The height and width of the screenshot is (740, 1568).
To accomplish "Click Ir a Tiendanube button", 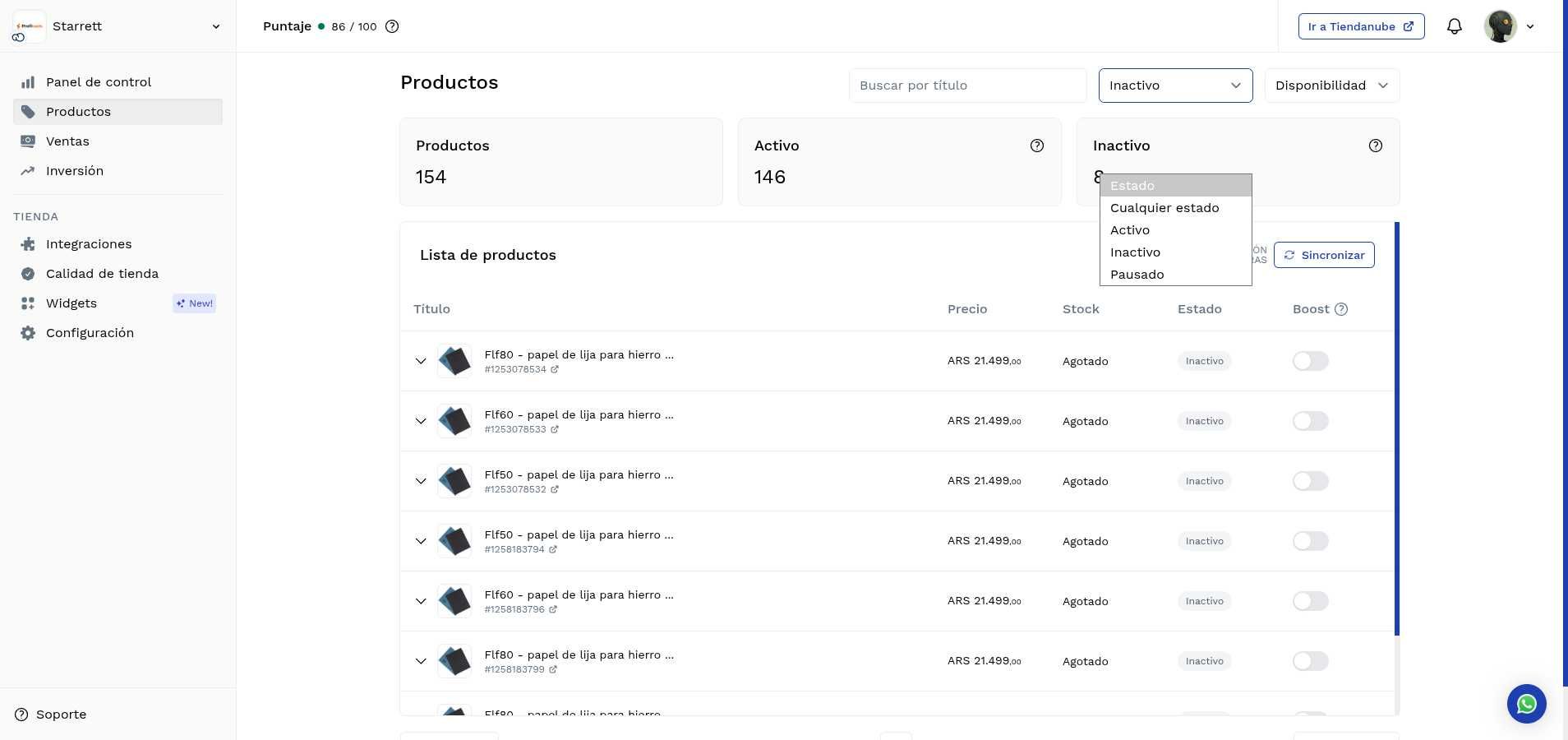I will [x=1360, y=26].
